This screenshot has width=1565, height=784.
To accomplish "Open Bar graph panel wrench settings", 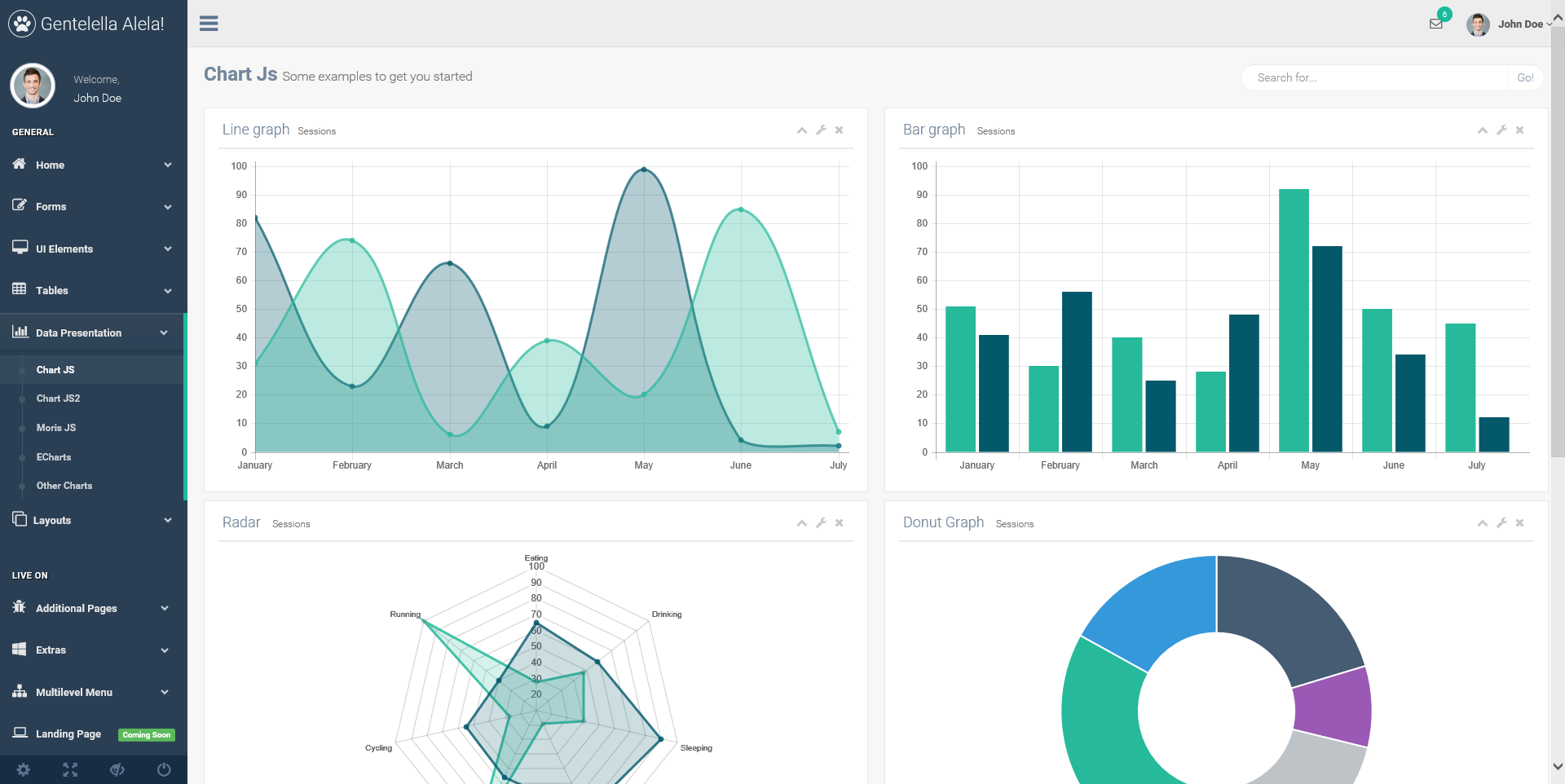I will pyautogui.click(x=1501, y=130).
